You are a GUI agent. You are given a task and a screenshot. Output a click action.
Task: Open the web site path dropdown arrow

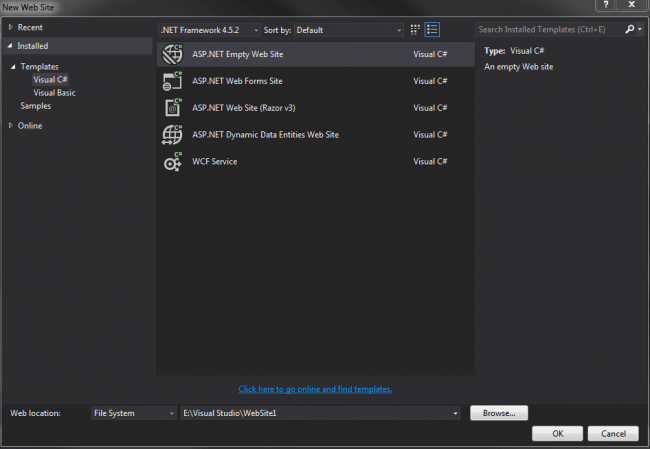[x=455, y=413]
